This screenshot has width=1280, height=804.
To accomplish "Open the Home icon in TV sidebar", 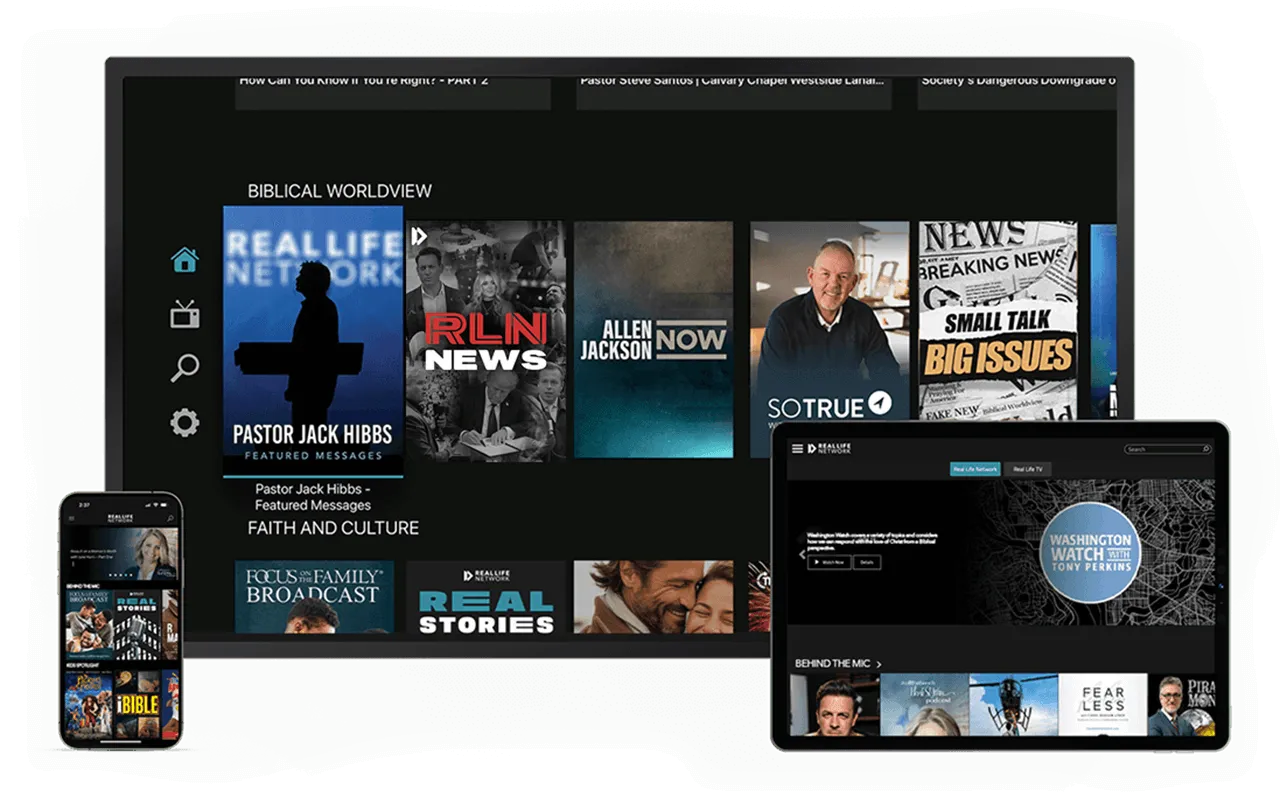I will click(185, 260).
